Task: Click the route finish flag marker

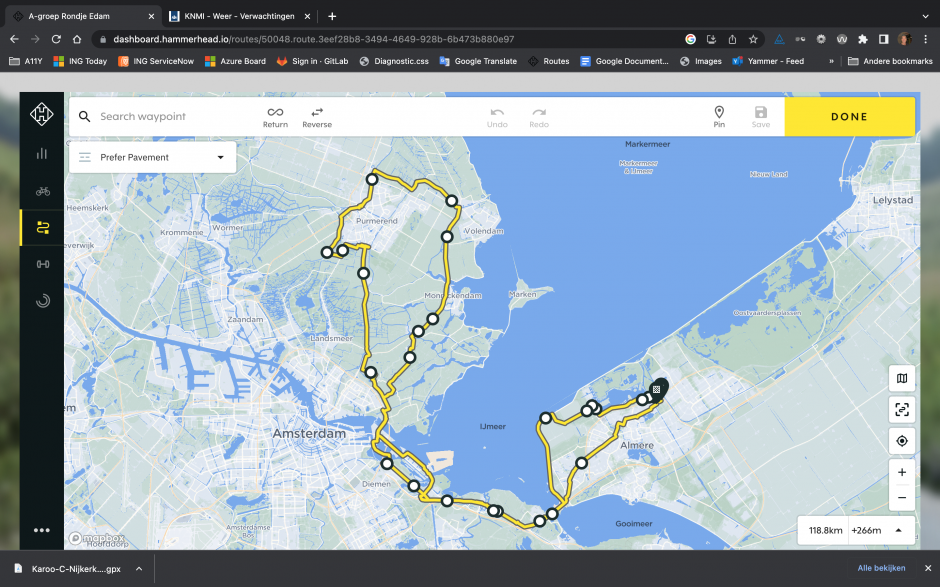Action: pyautogui.click(x=658, y=389)
